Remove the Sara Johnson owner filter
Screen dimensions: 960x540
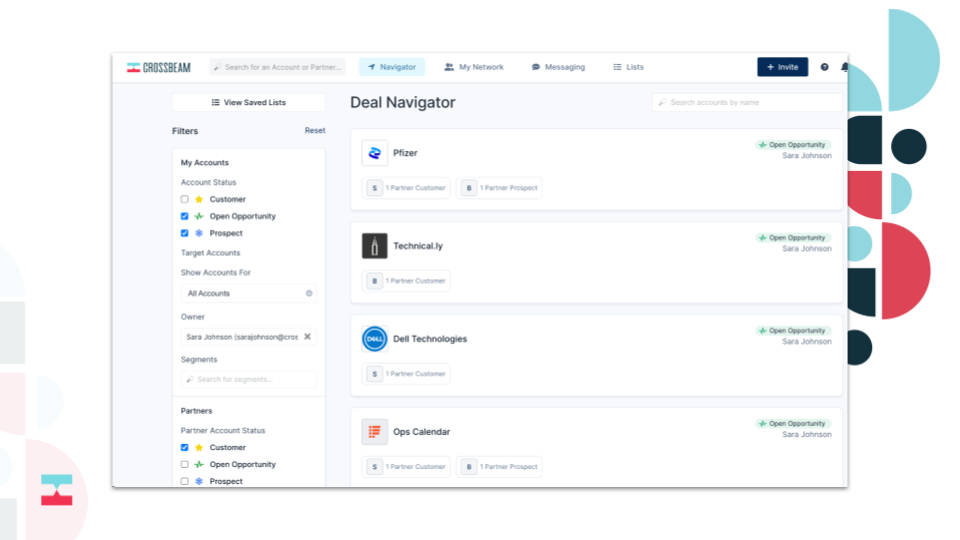coord(307,337)
